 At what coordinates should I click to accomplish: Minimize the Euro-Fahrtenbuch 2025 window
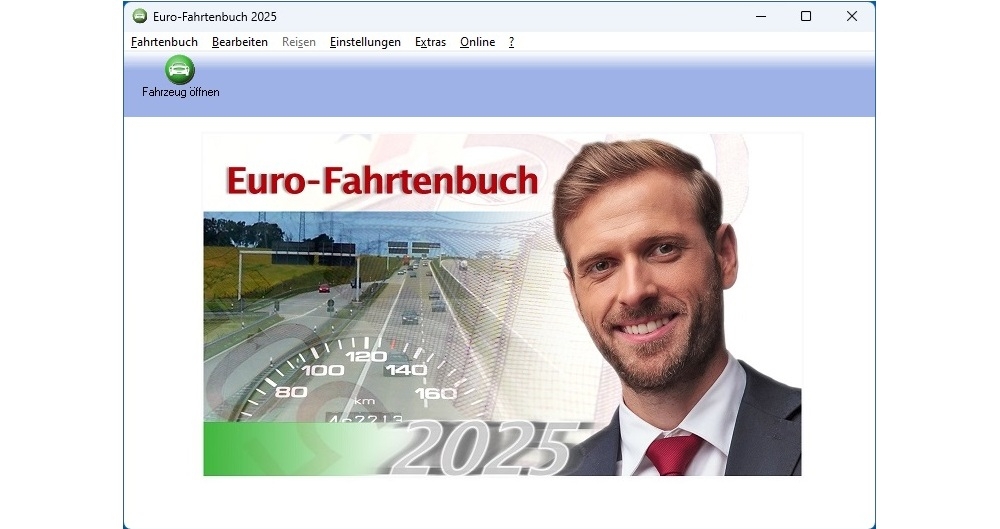761,17
